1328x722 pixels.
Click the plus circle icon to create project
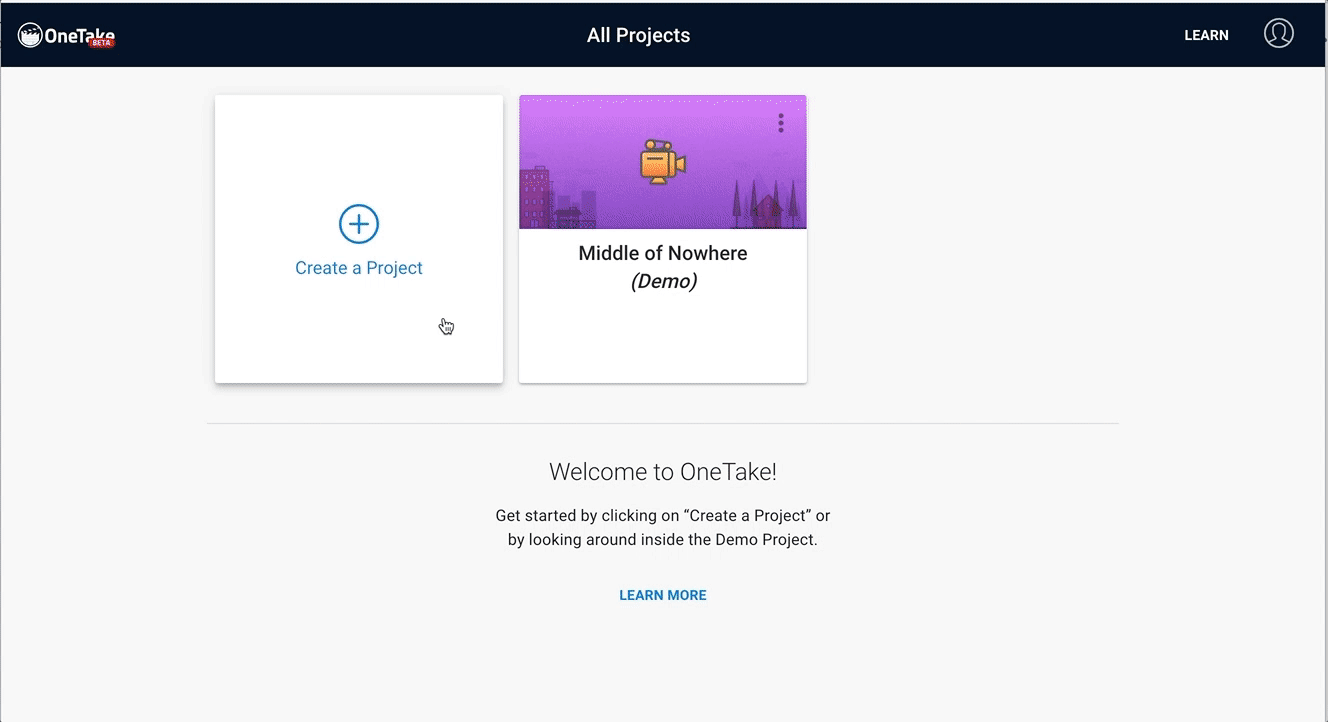[359, 224]
